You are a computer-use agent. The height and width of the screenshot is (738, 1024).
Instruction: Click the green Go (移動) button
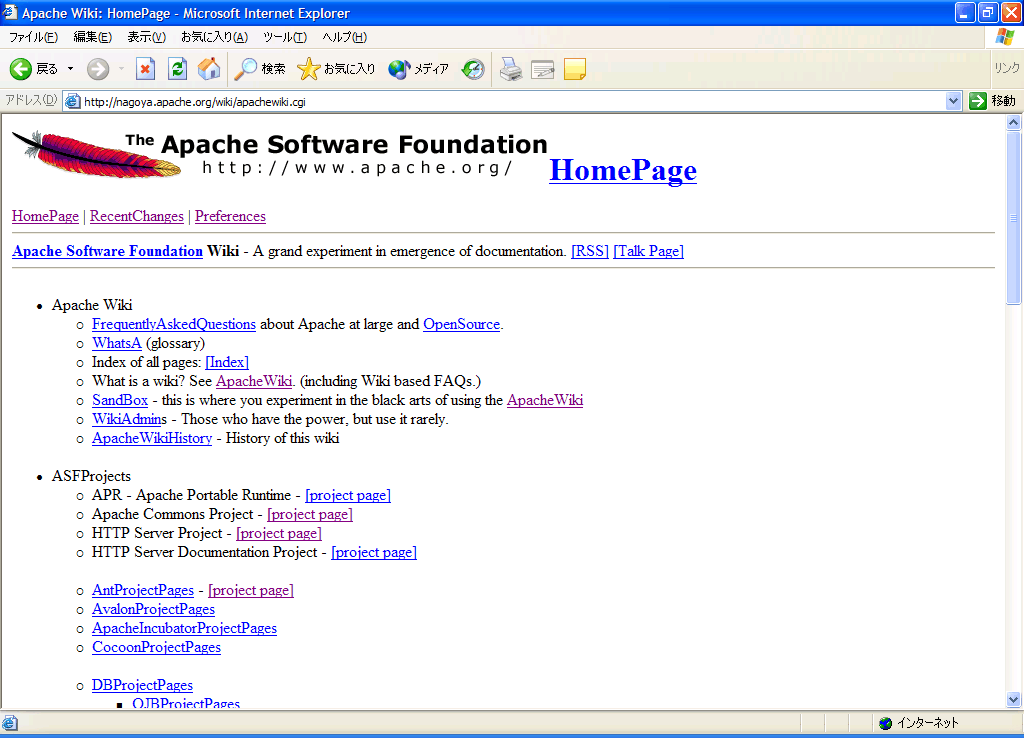point(993,101)
